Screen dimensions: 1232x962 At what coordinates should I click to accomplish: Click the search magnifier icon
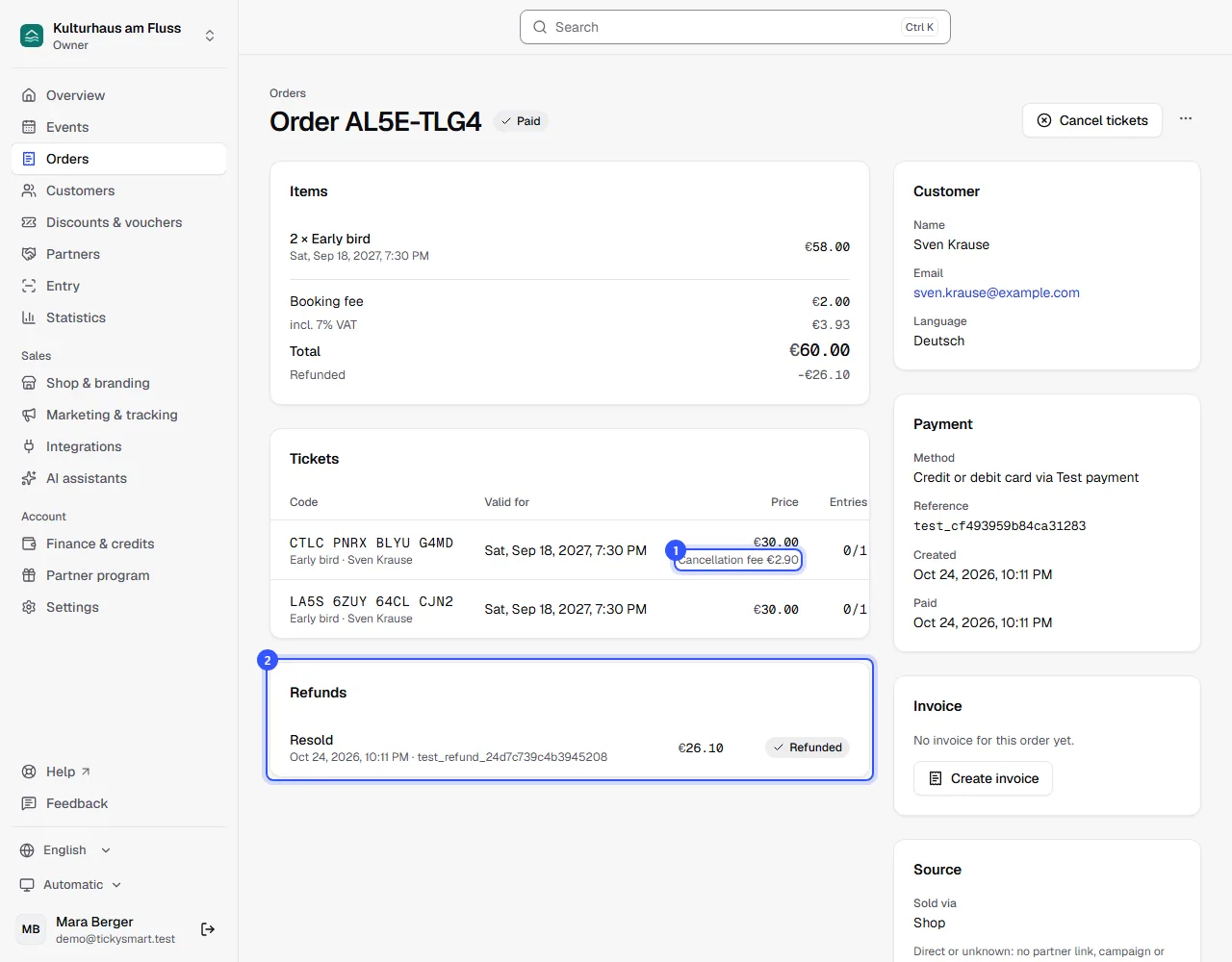click(x=540, y=27)
